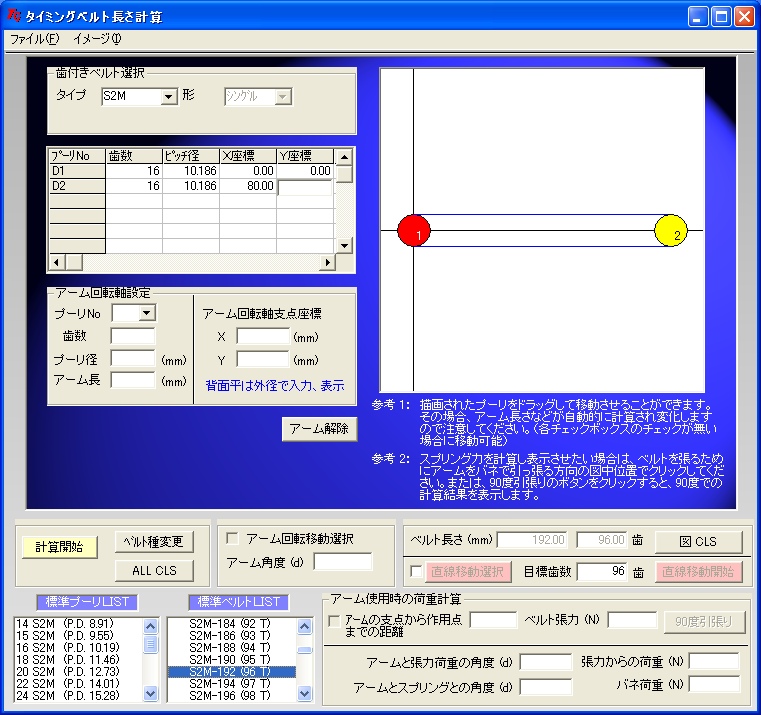The image size is (761, 715).
Task: Check the アームの支点から作用点までの距離 checkbox
Action: [335, 621]
